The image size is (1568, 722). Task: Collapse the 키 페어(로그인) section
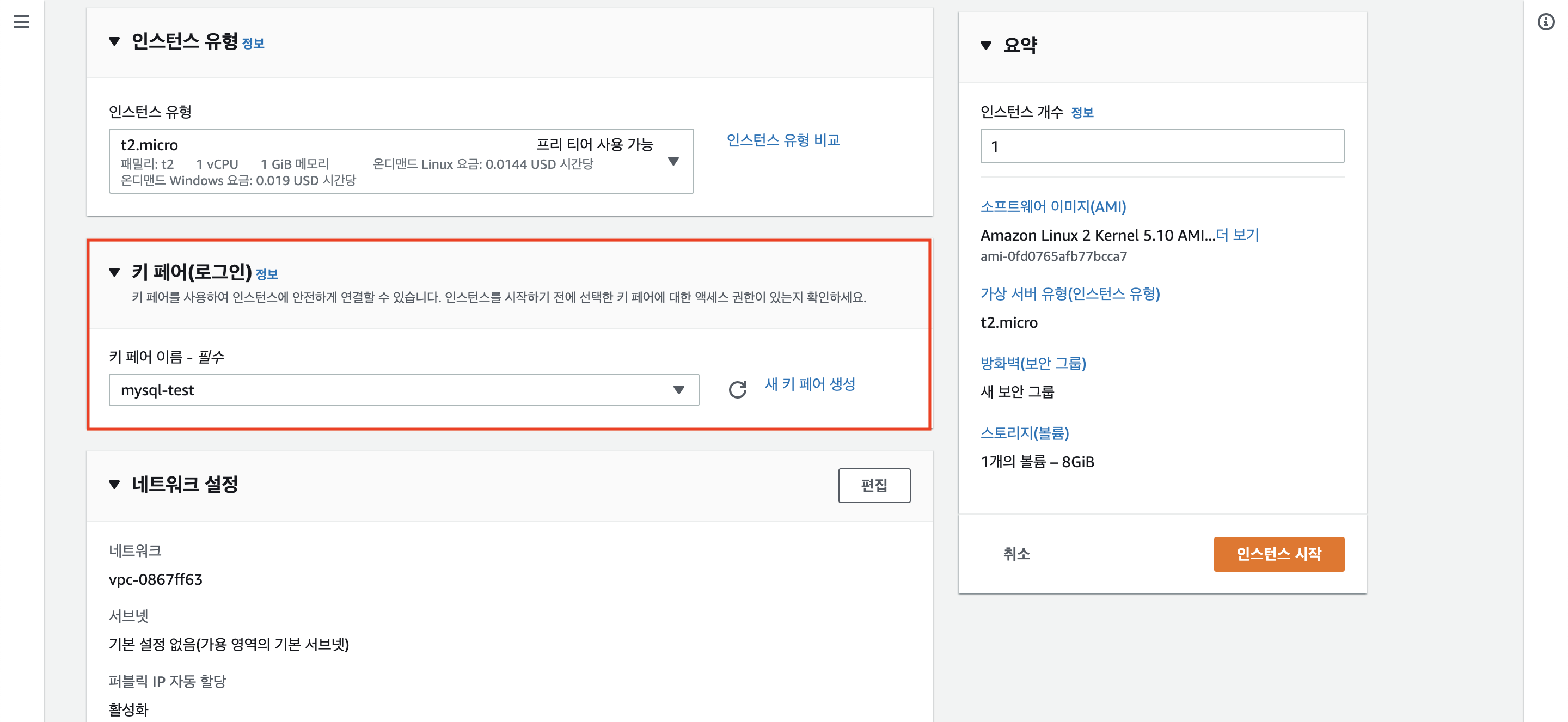click(x=114, y=272)
